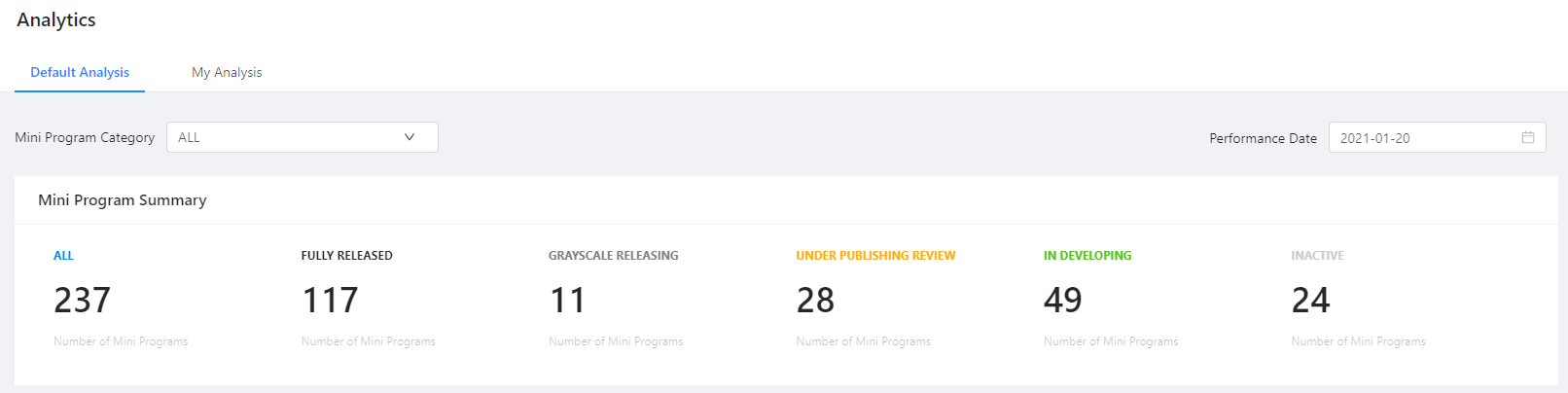Click the fully released count 117
Image resolution: width=1568 pixels, height=393 pixels.
point(330,301)
